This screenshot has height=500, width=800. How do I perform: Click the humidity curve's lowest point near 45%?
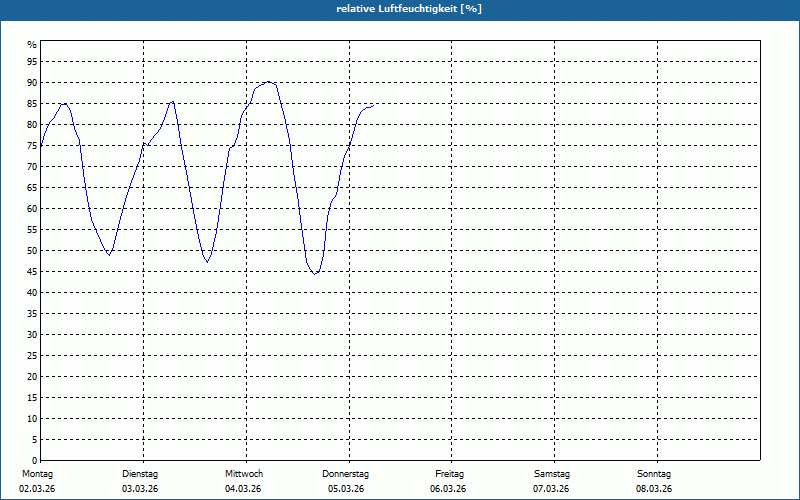(315, 274)
